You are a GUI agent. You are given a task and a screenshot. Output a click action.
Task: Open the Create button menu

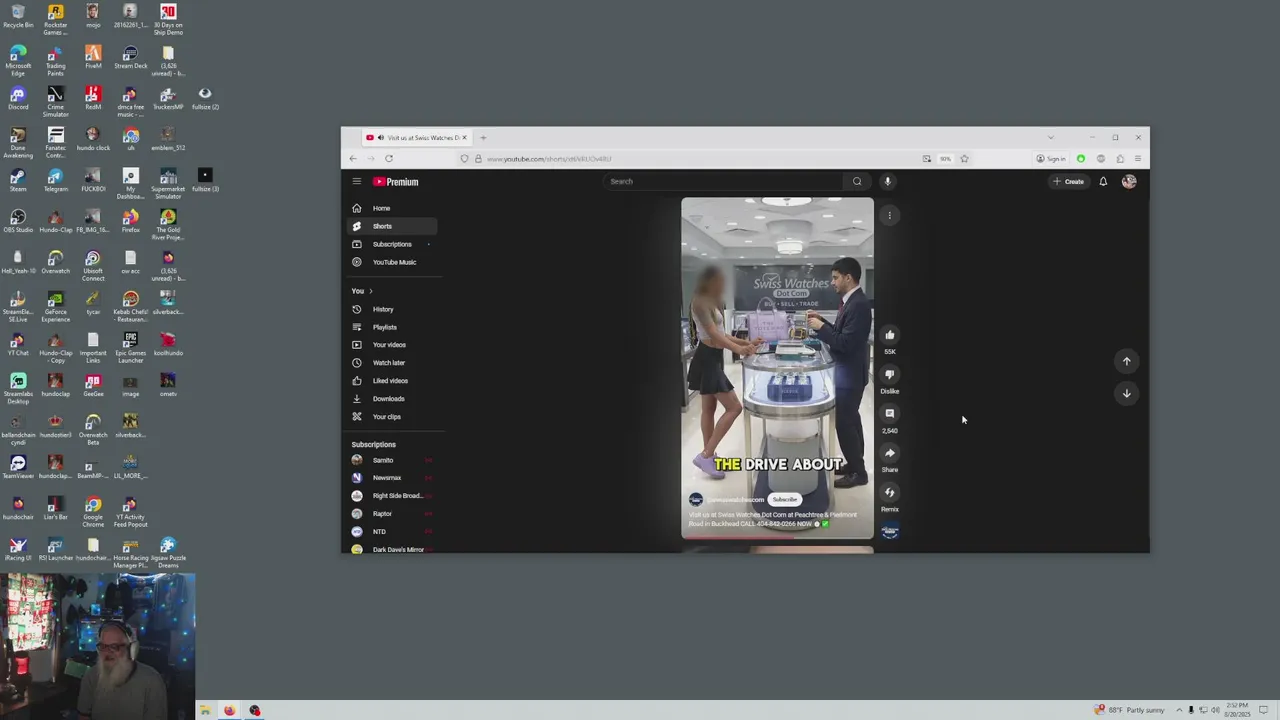tap(1068, 181)
